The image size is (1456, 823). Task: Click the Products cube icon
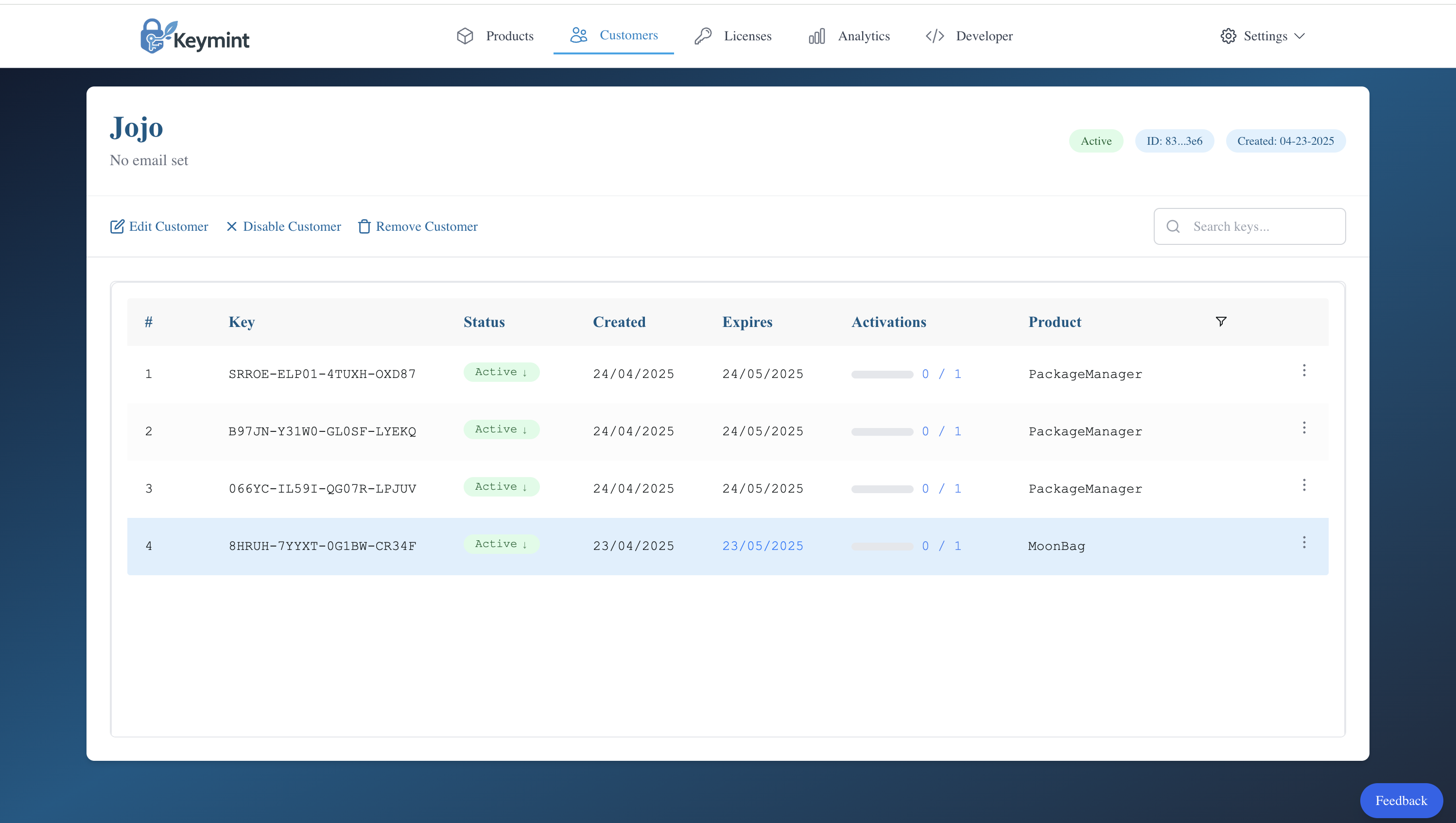point(465,36)
